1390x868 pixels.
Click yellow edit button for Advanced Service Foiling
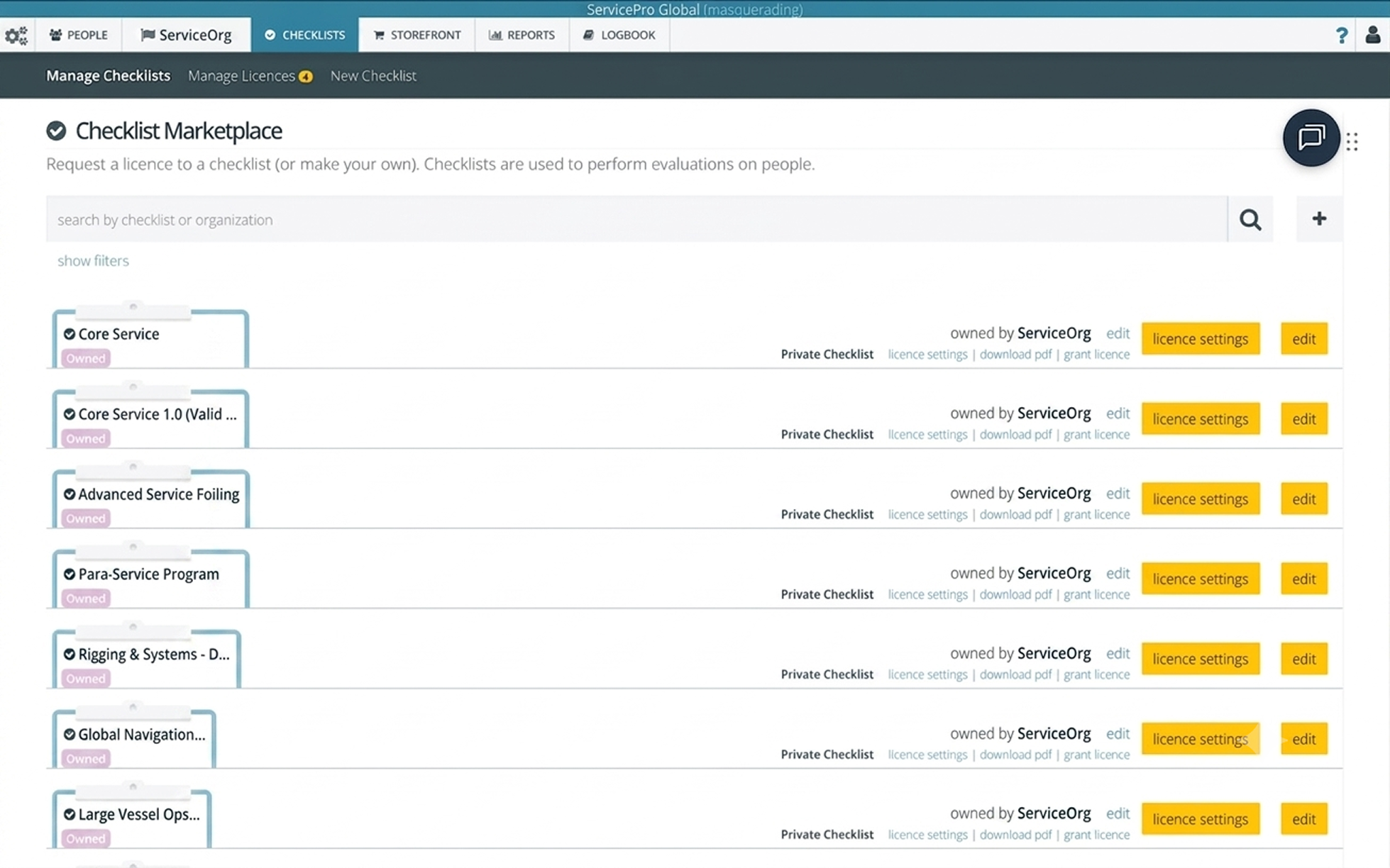1304,499
